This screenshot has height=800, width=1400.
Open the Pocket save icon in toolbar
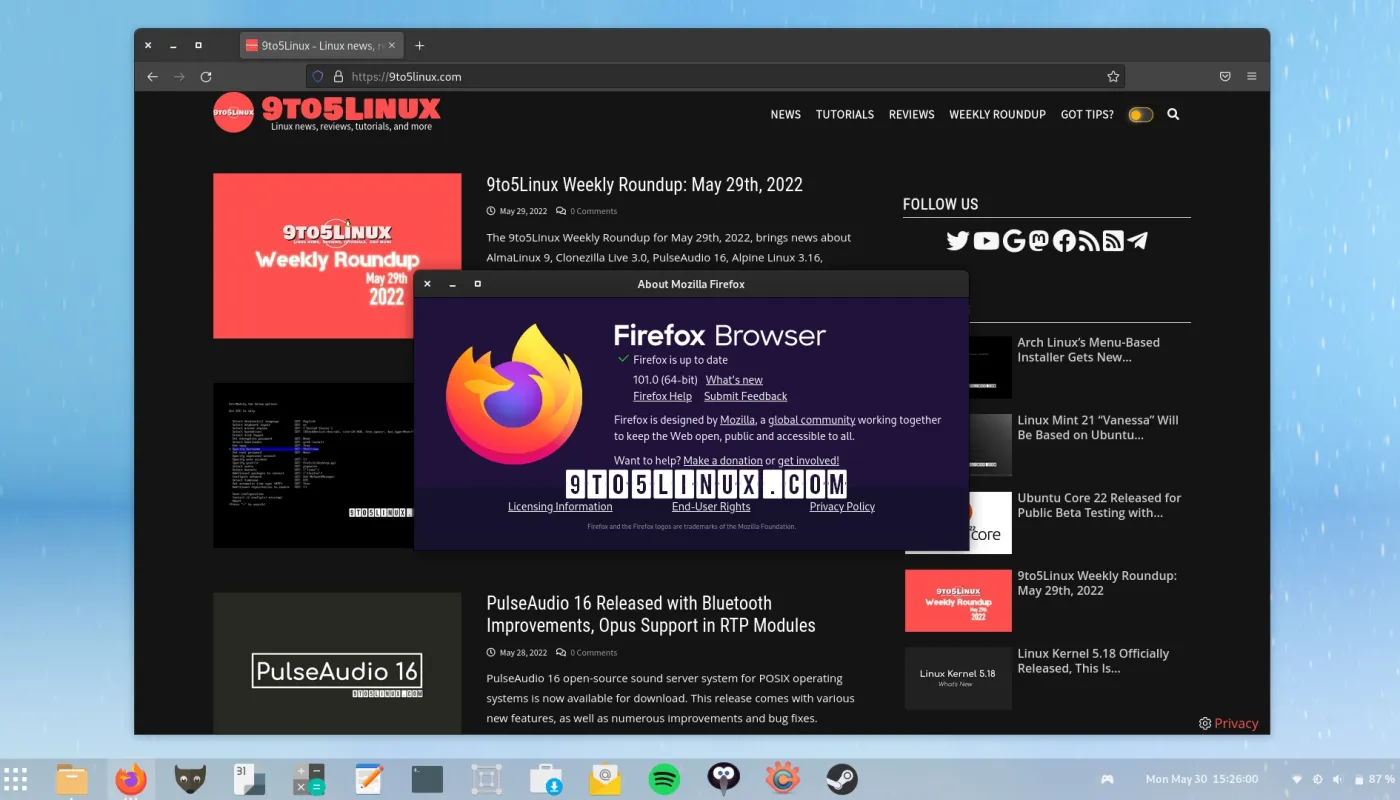(x=1225, y=76)
